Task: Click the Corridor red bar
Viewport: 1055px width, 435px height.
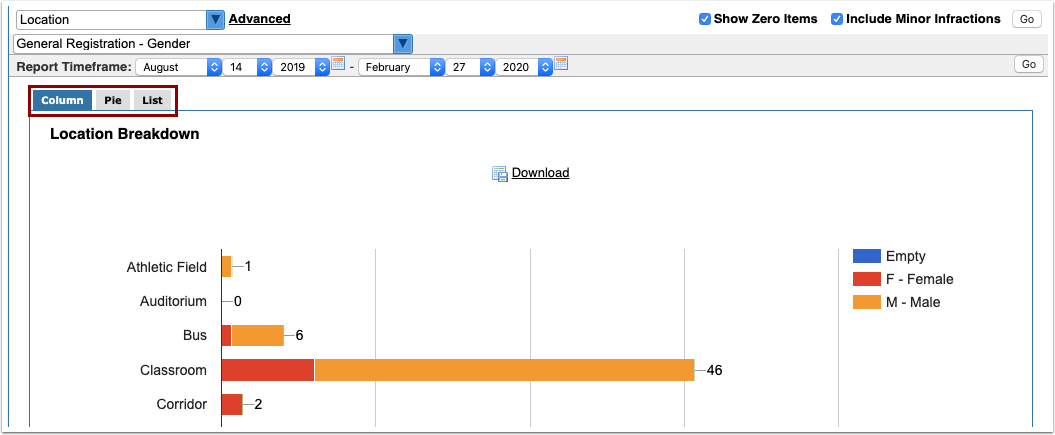Action: pyautogui.click(x=232, y=405)
